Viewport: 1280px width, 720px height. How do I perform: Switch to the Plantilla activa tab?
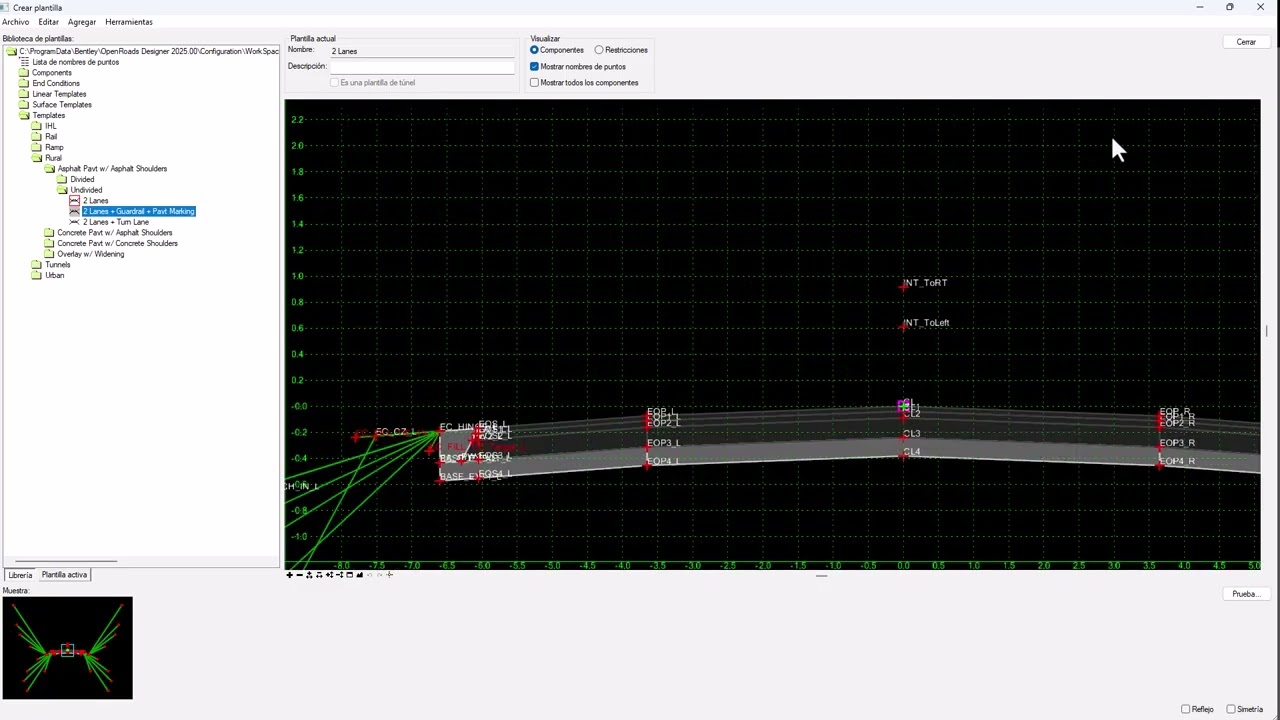64,575
